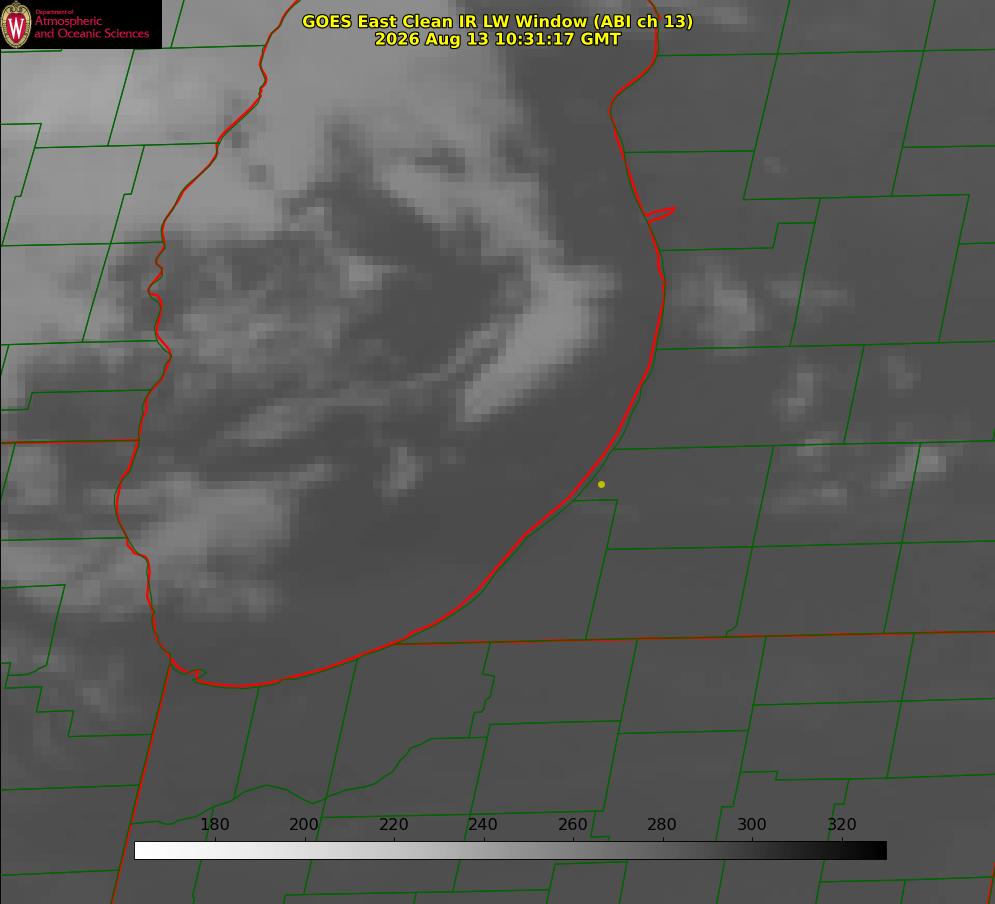This screenshot has width=995, height=904.
Task: Click the white end of colorbar
Action: (143, 851)
